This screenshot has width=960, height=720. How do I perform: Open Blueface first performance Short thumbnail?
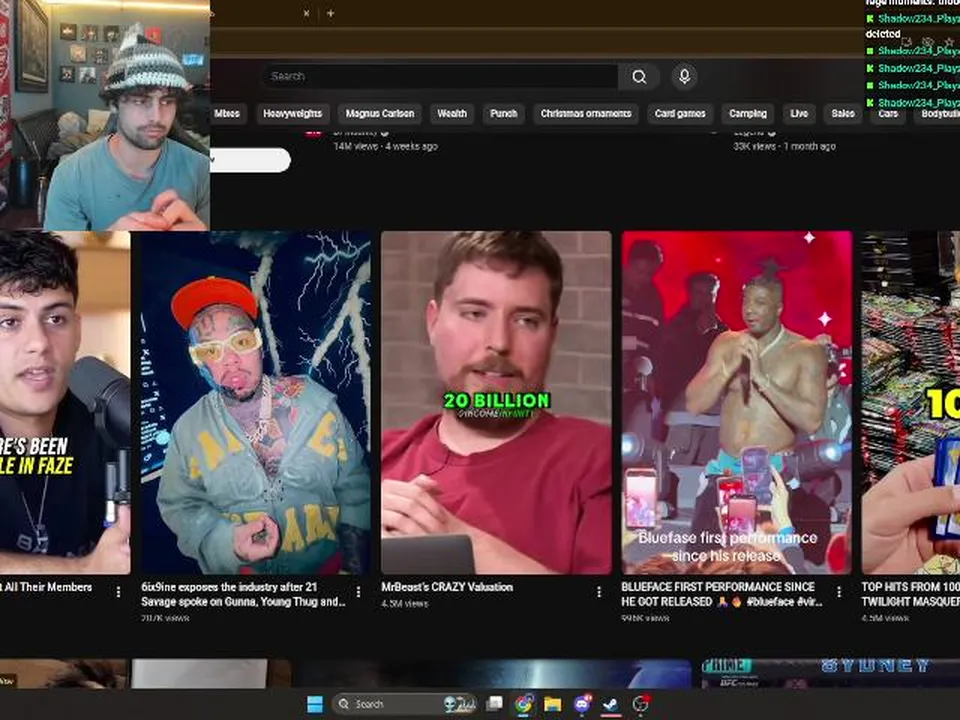click(x=737, y=402)
